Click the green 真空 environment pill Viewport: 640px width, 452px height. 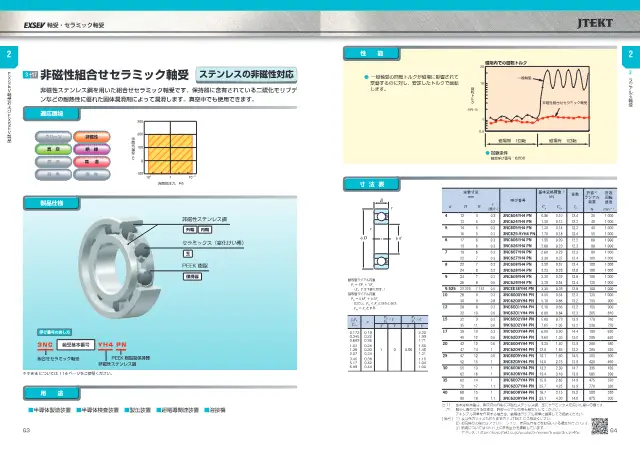53,149
